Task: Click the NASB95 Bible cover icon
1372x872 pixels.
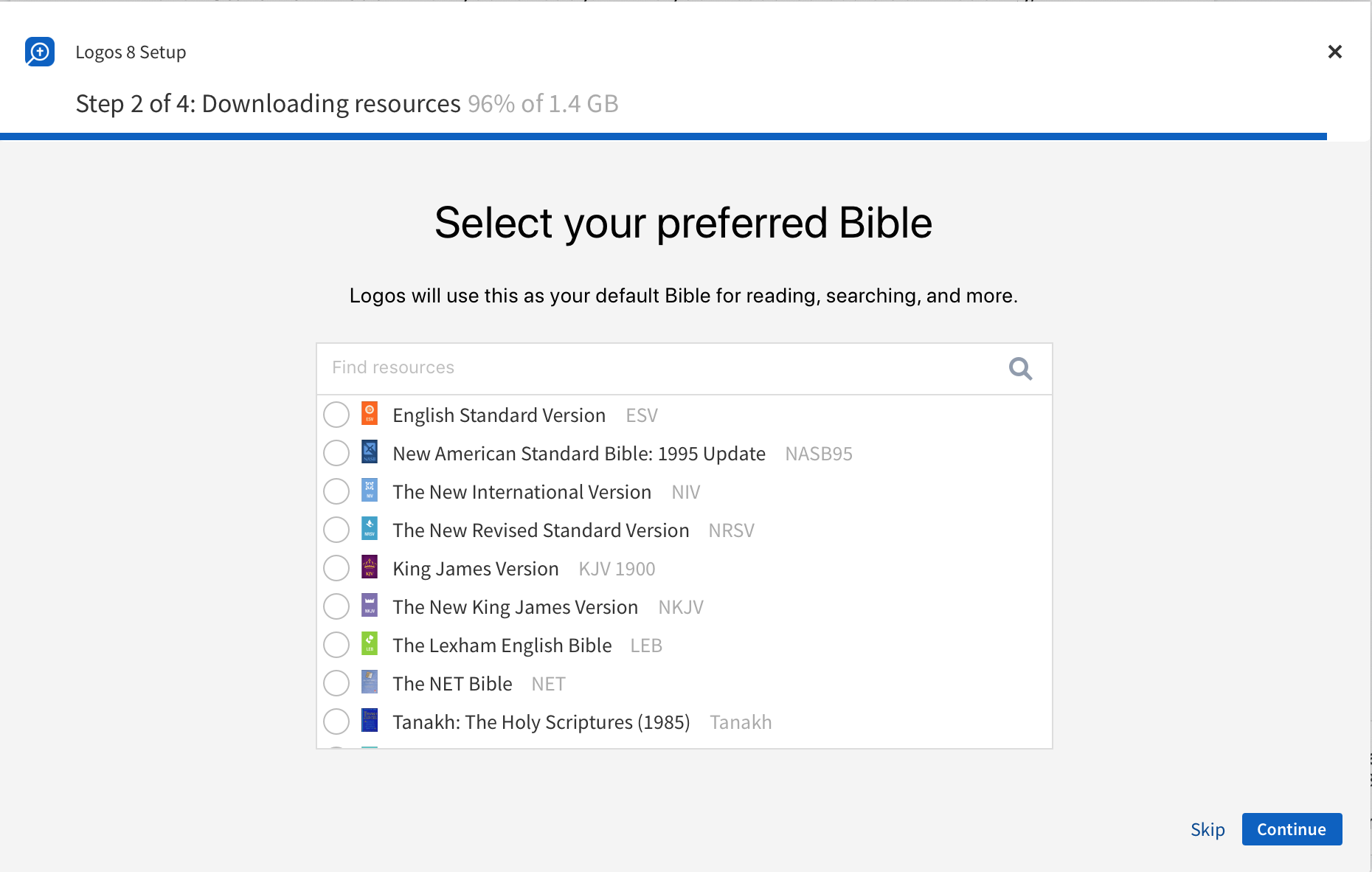Action: coord(370,452)
